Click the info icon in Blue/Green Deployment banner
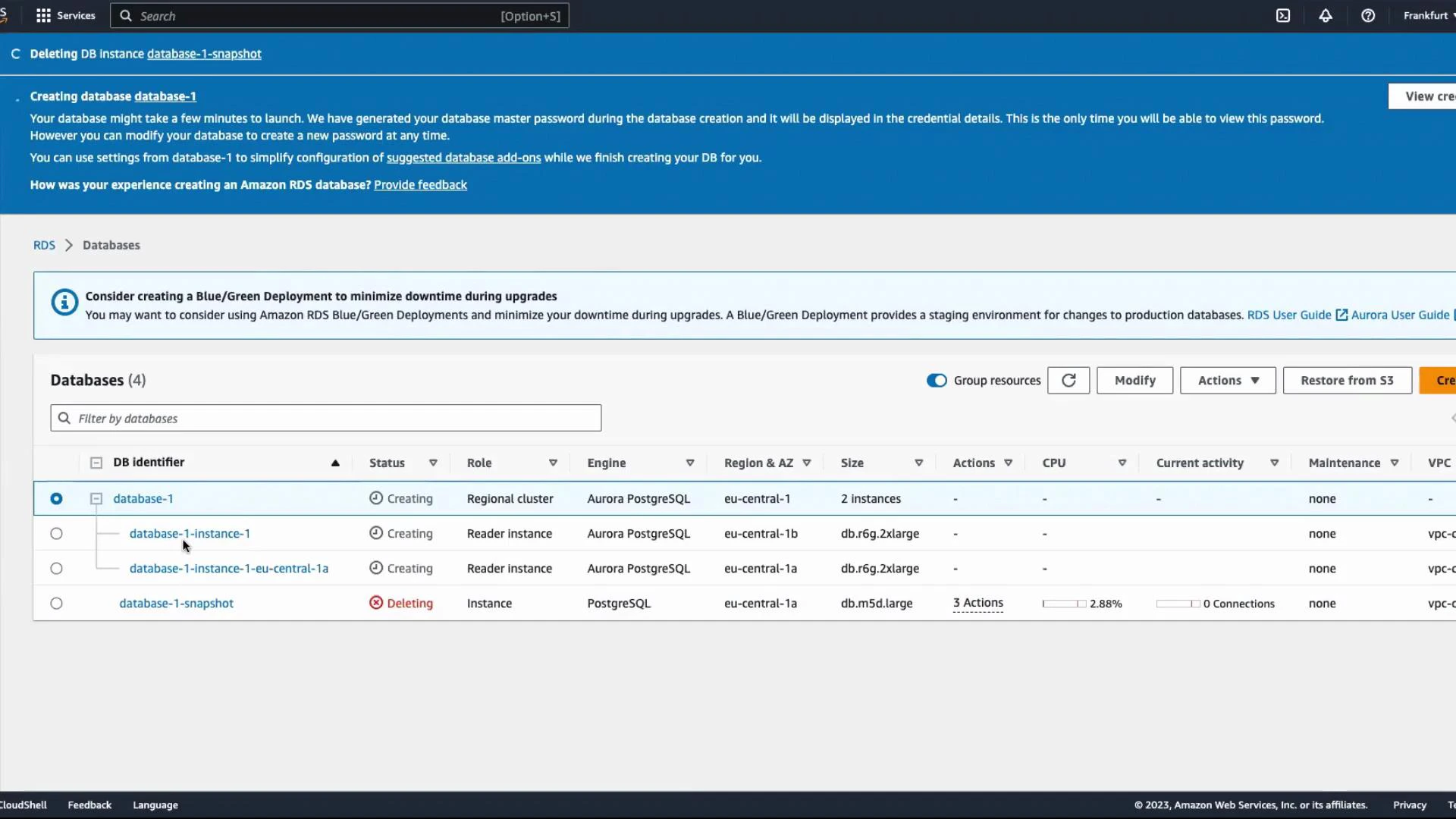 [64, 302]
